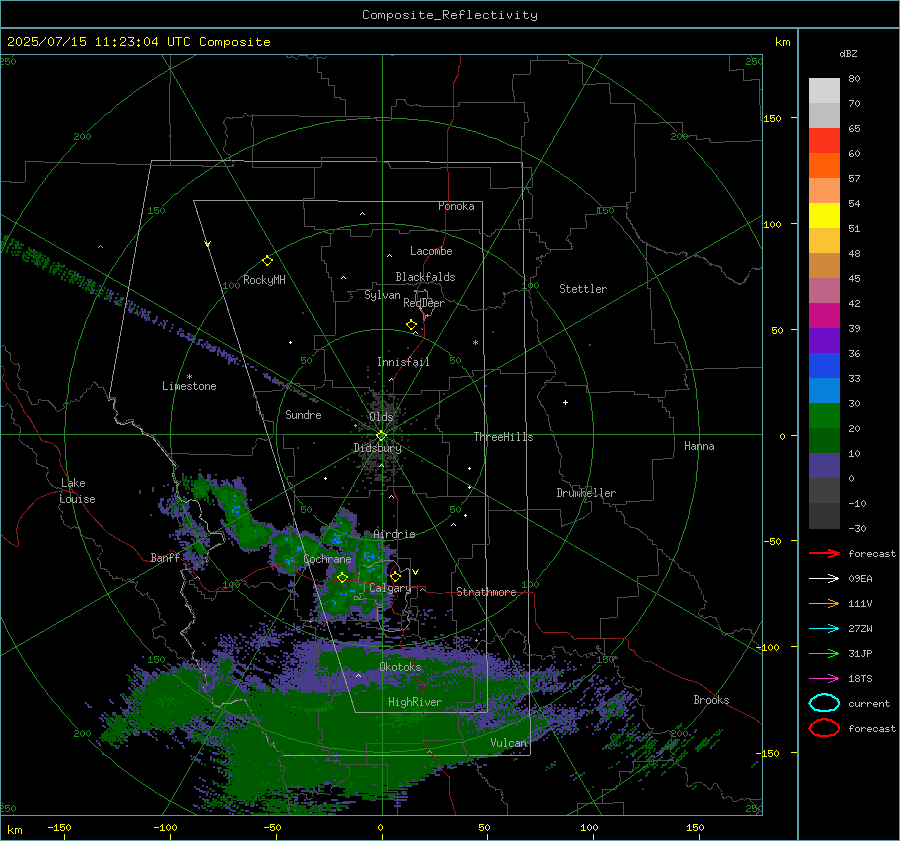900x841 pixels.
Task: Click the 100 tick on bottom axis
Action: tap(589, 827)
